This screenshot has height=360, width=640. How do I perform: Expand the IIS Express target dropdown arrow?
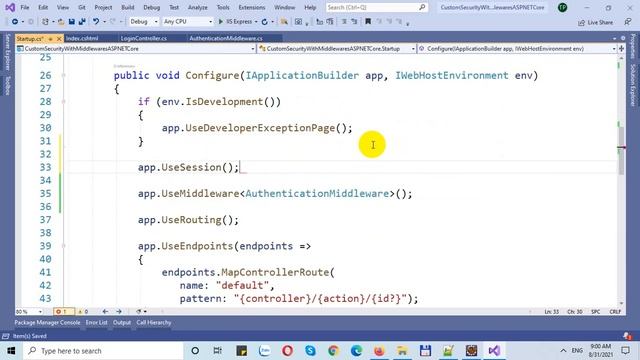[x=256, y=22]
